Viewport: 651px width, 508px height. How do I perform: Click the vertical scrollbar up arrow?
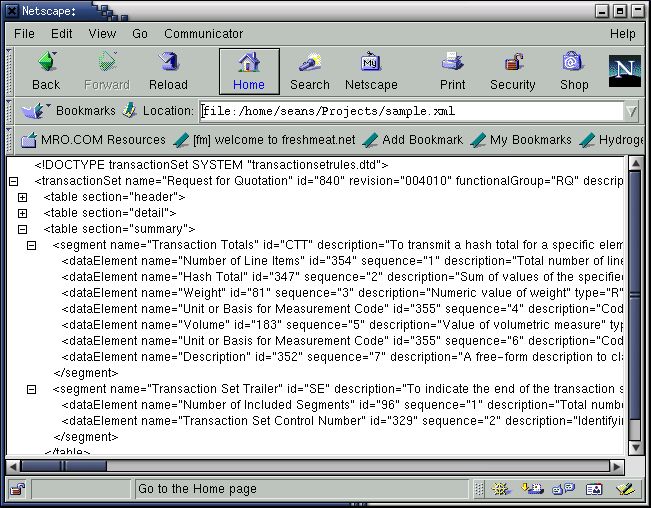(x=635, y=163)
